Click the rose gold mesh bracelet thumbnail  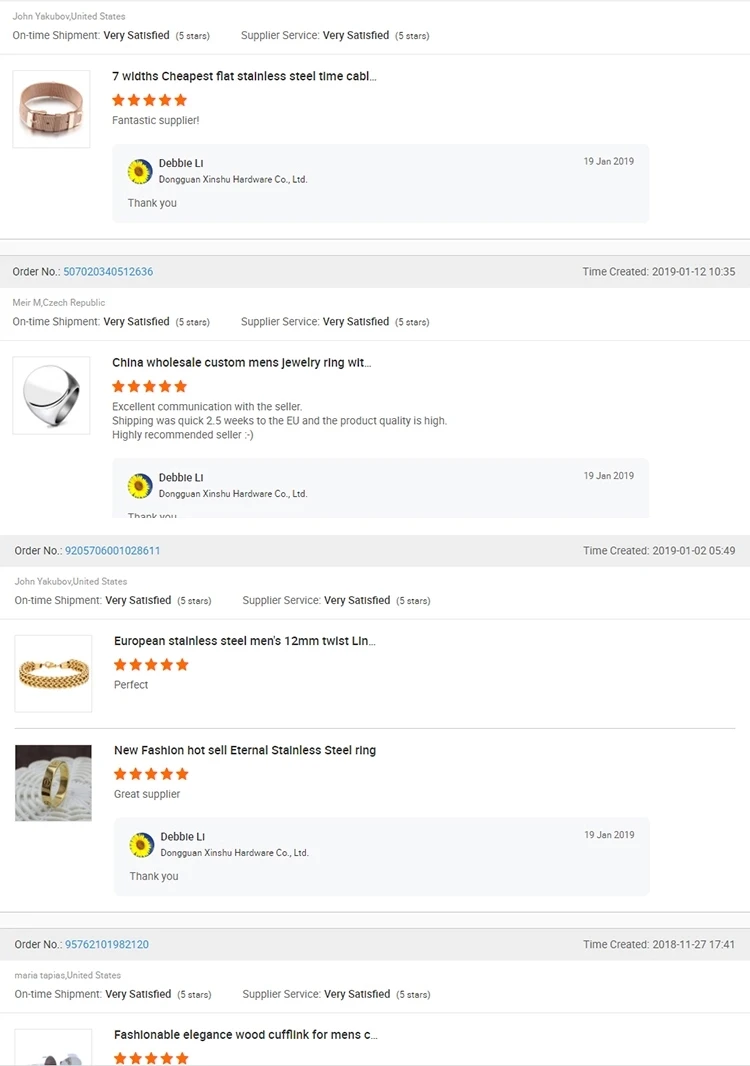tap(51, 109)
